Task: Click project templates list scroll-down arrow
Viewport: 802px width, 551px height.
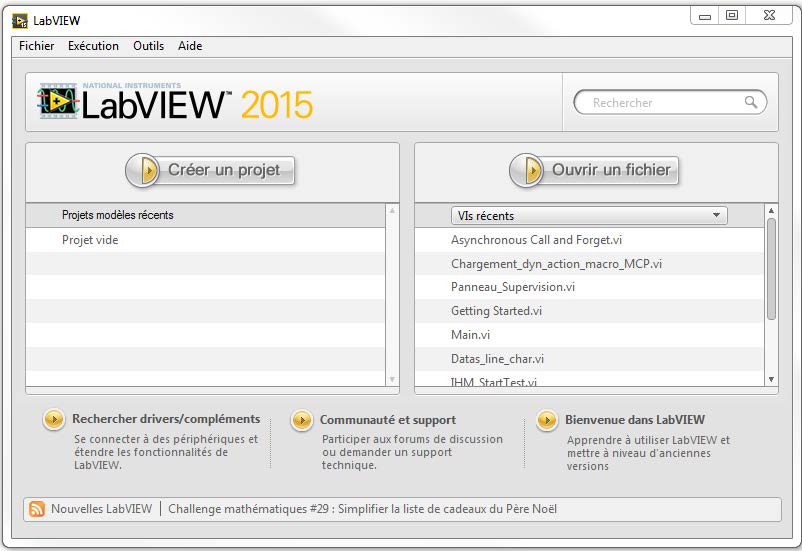Action: [392, 379]
